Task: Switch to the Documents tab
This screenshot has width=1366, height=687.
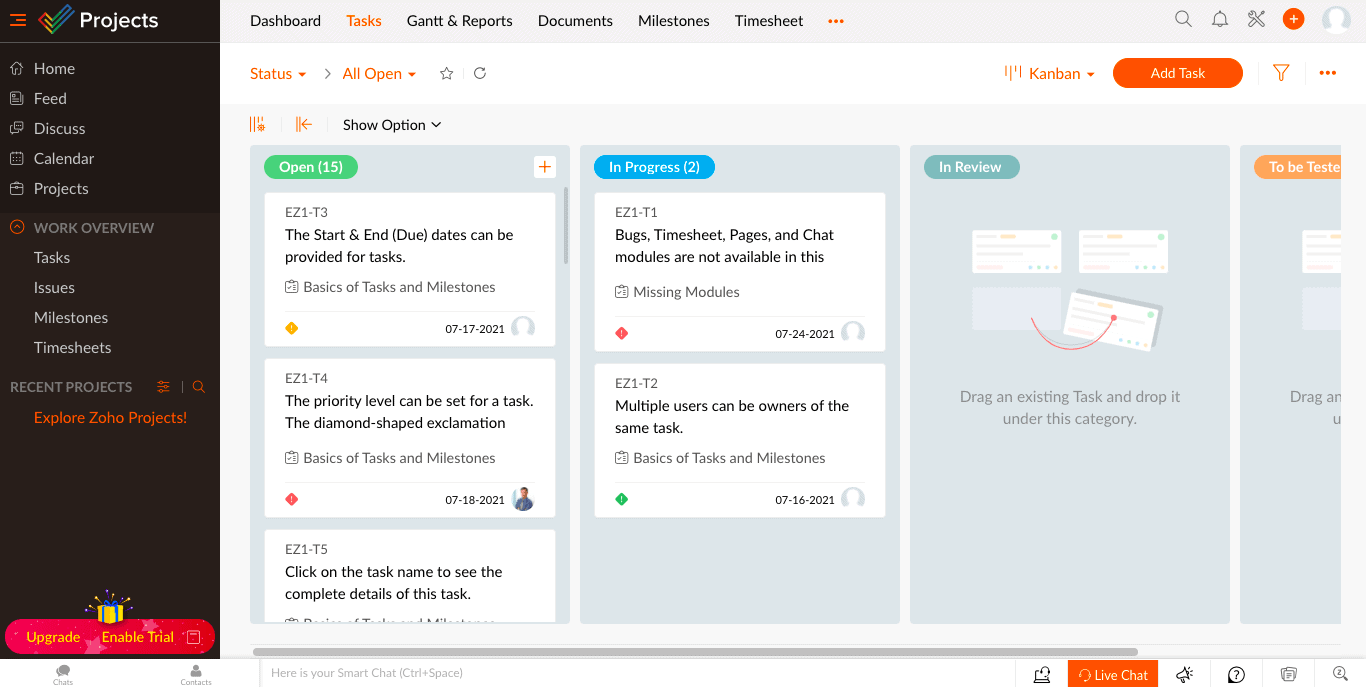Action: pos(575,20)
